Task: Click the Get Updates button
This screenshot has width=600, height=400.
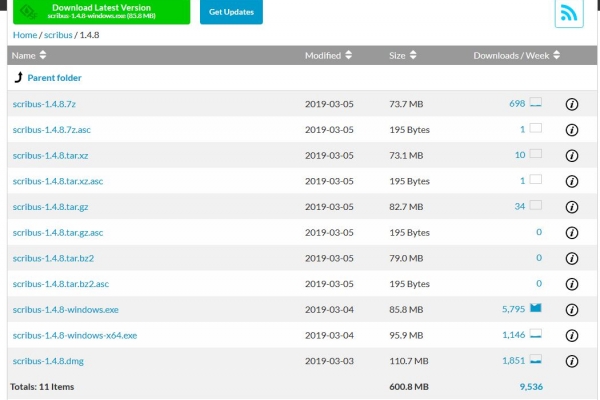Action: (x=231, y=12)
